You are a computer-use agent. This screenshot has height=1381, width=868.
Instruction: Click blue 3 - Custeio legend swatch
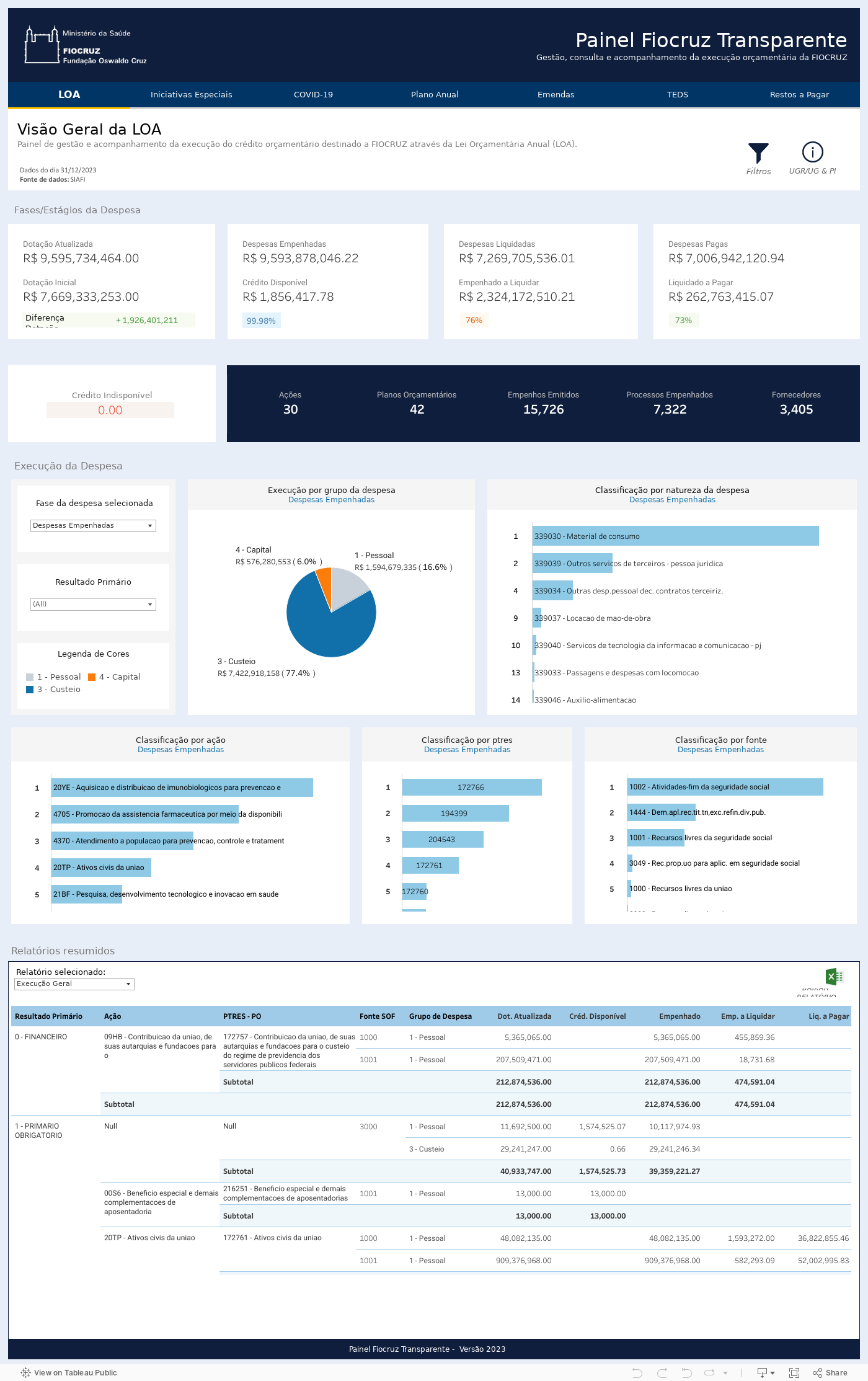pyautogui.click(x=30, y=690)
